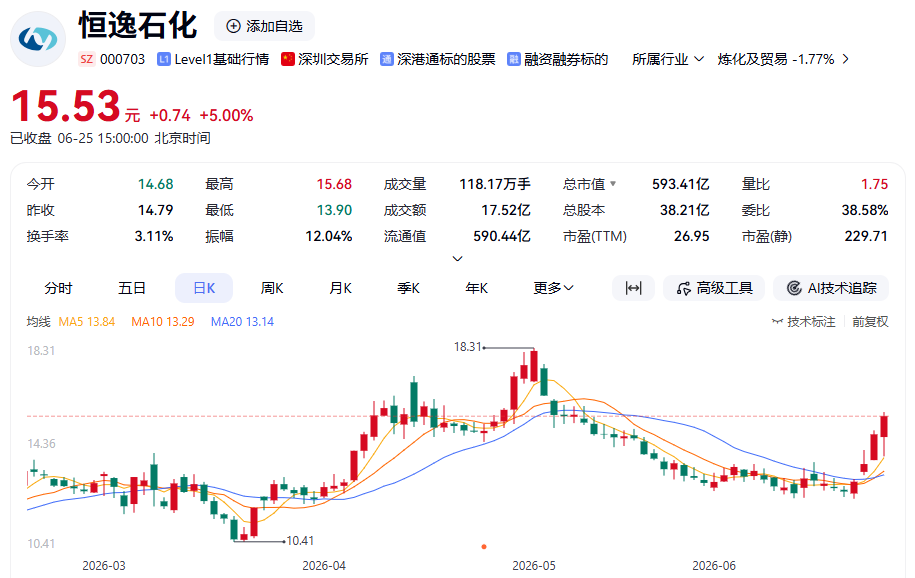Select the 年K chart tab
The height and width of the screenshot is (578, 915).
[477, 288]
